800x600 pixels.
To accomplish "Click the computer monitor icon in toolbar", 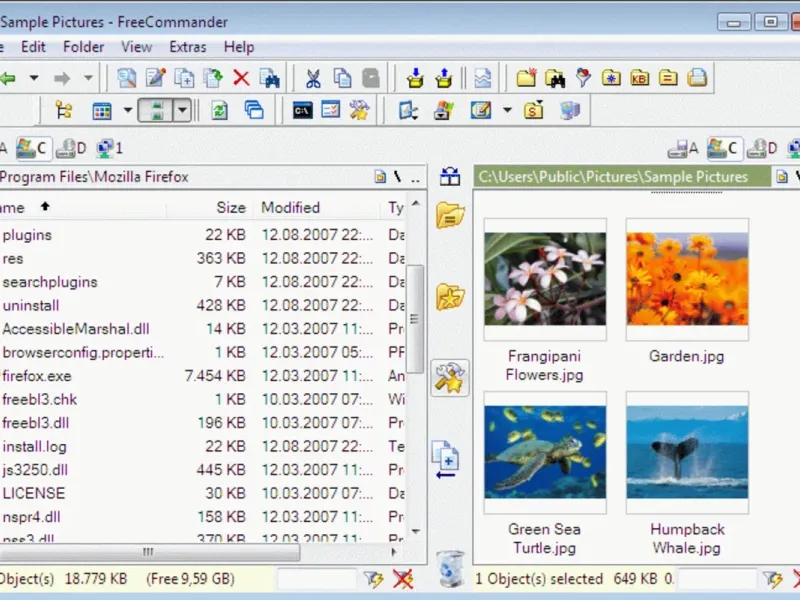I will [569, 110].
